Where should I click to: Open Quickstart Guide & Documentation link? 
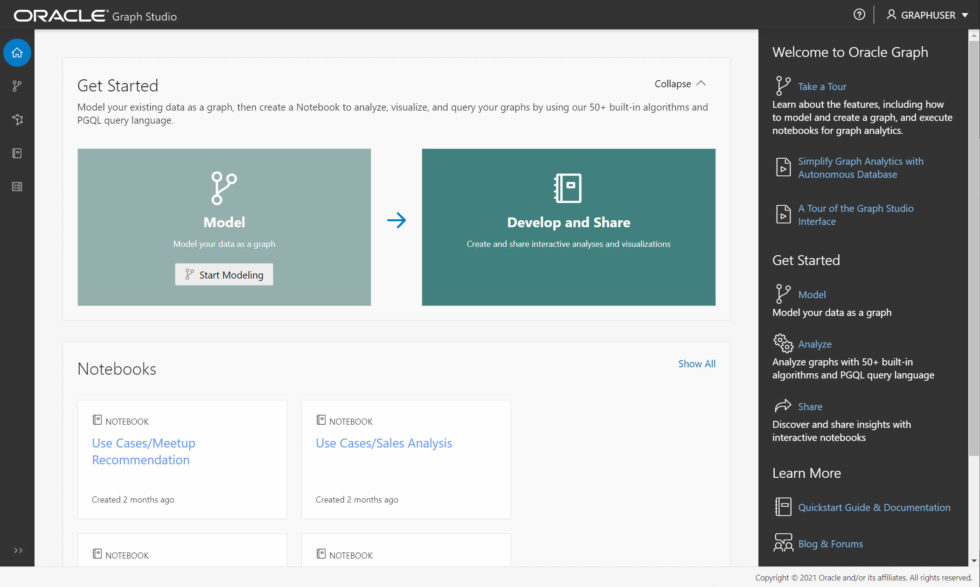pos(873,507)
